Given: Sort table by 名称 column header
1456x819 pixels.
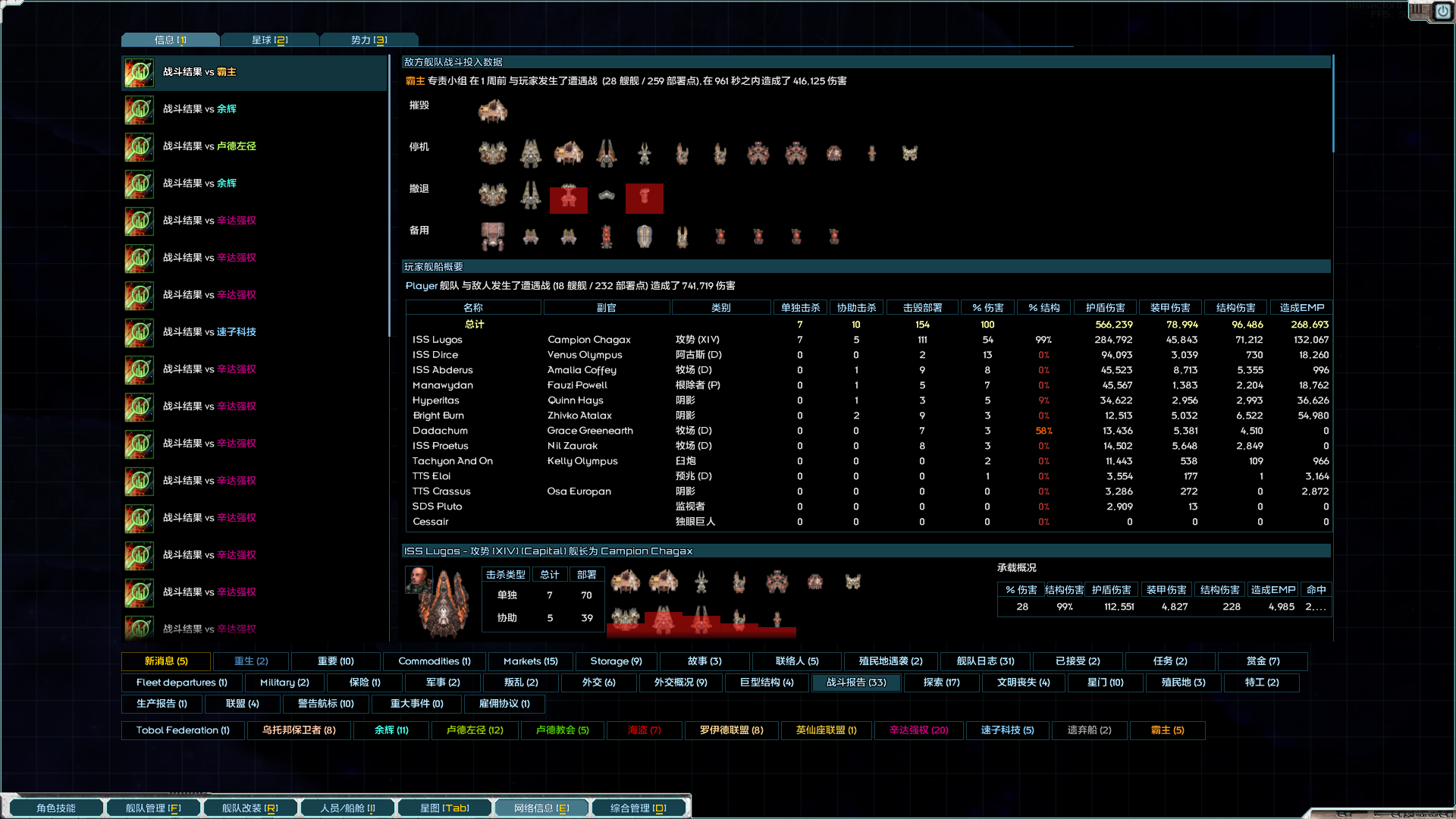Looking at the screenshot, I should (x=473, y=308).
